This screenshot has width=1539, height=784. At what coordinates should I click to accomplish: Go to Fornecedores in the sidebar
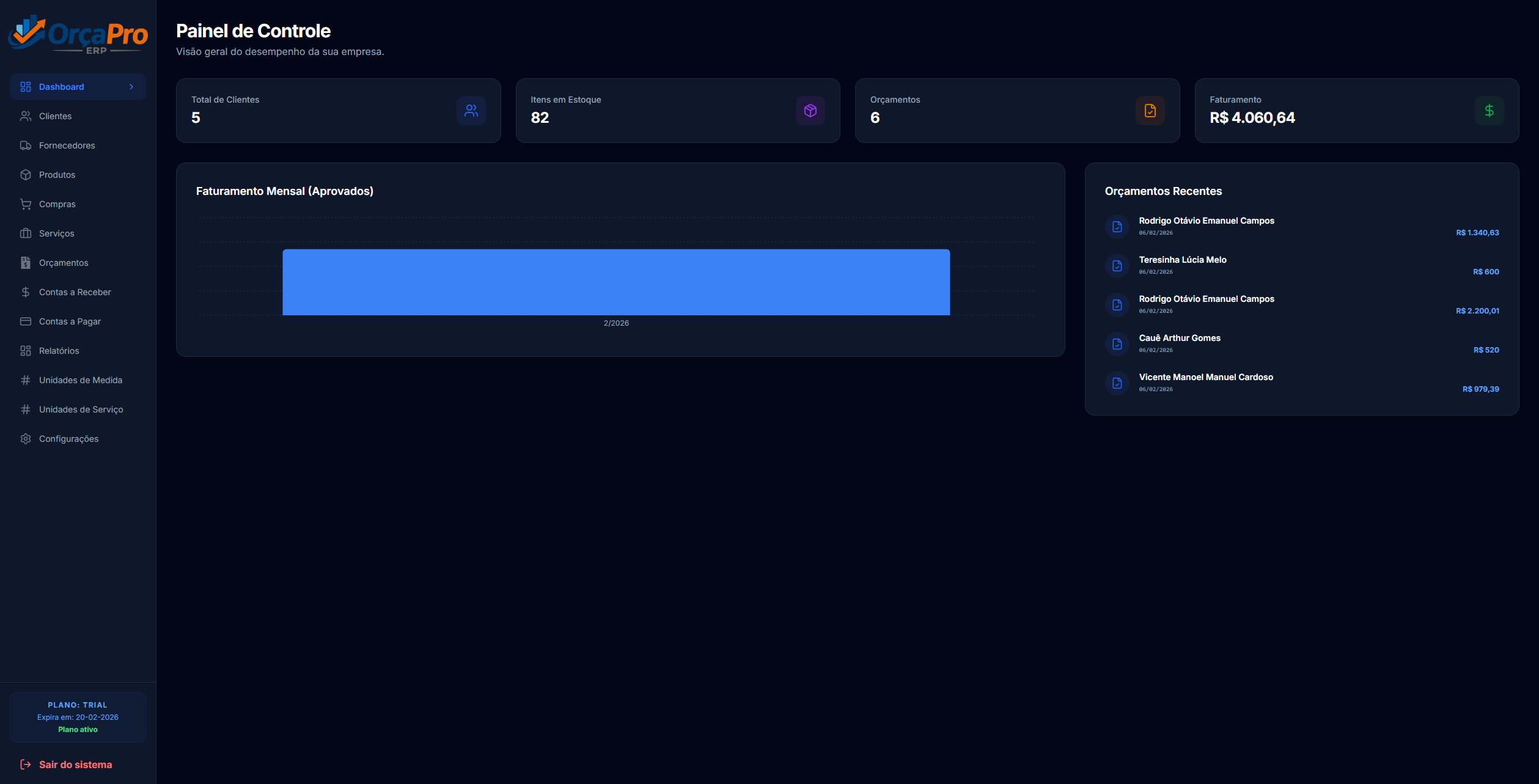pyautogui.click(x=67, y=145)
